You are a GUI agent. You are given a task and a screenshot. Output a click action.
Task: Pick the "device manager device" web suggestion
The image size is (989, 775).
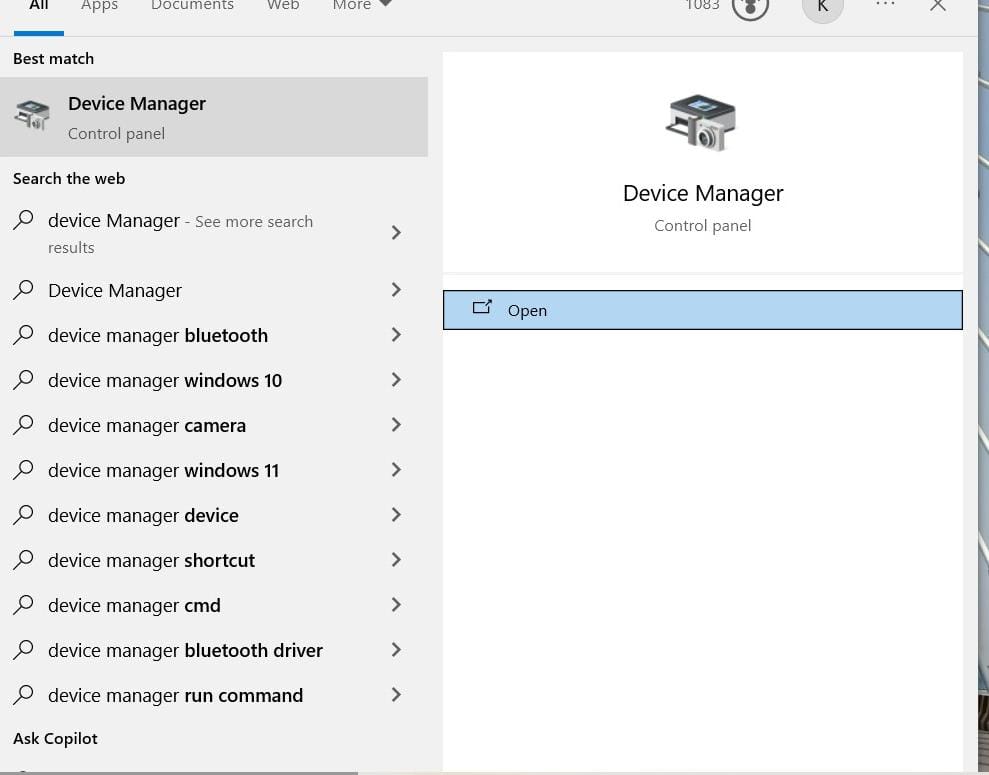[x=143, y=515]
